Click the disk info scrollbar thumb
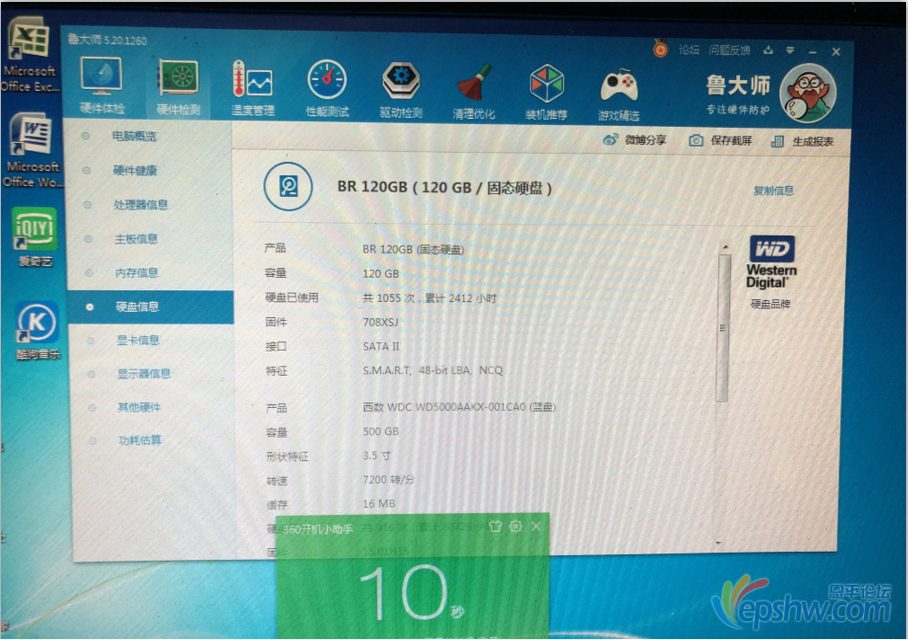This screenshot has width=908, height=640. (x=722, y=327)
